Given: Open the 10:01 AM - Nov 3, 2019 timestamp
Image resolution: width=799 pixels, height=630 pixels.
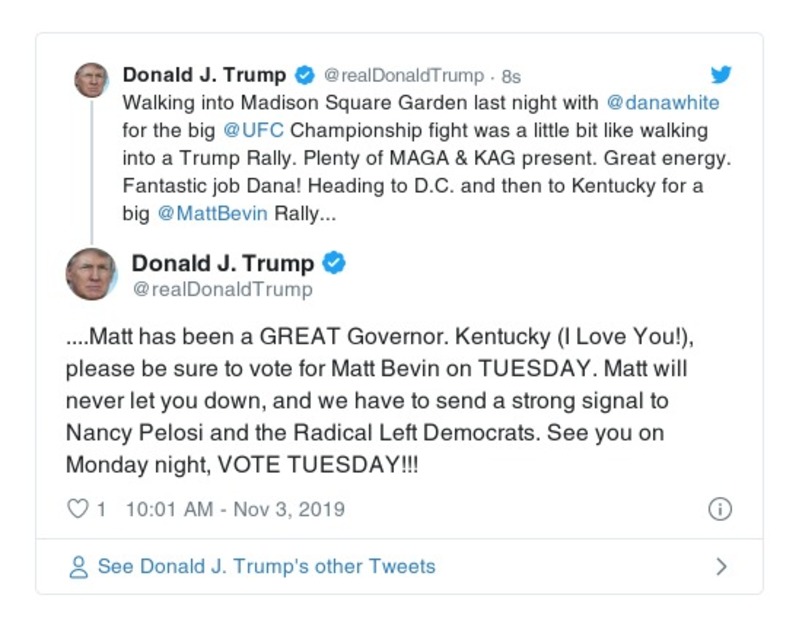Looking at the screenshot, I should 235,509.
